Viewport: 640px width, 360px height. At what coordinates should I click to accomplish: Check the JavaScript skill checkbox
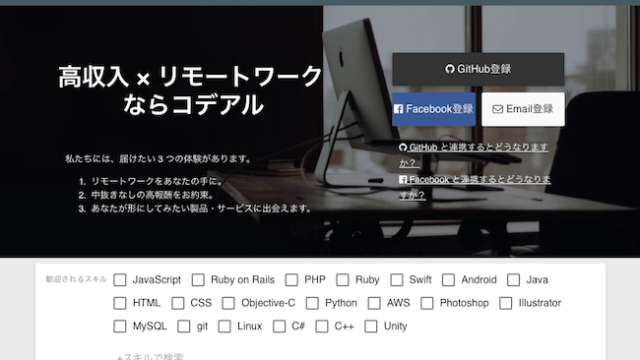click(x=120, y=280)
